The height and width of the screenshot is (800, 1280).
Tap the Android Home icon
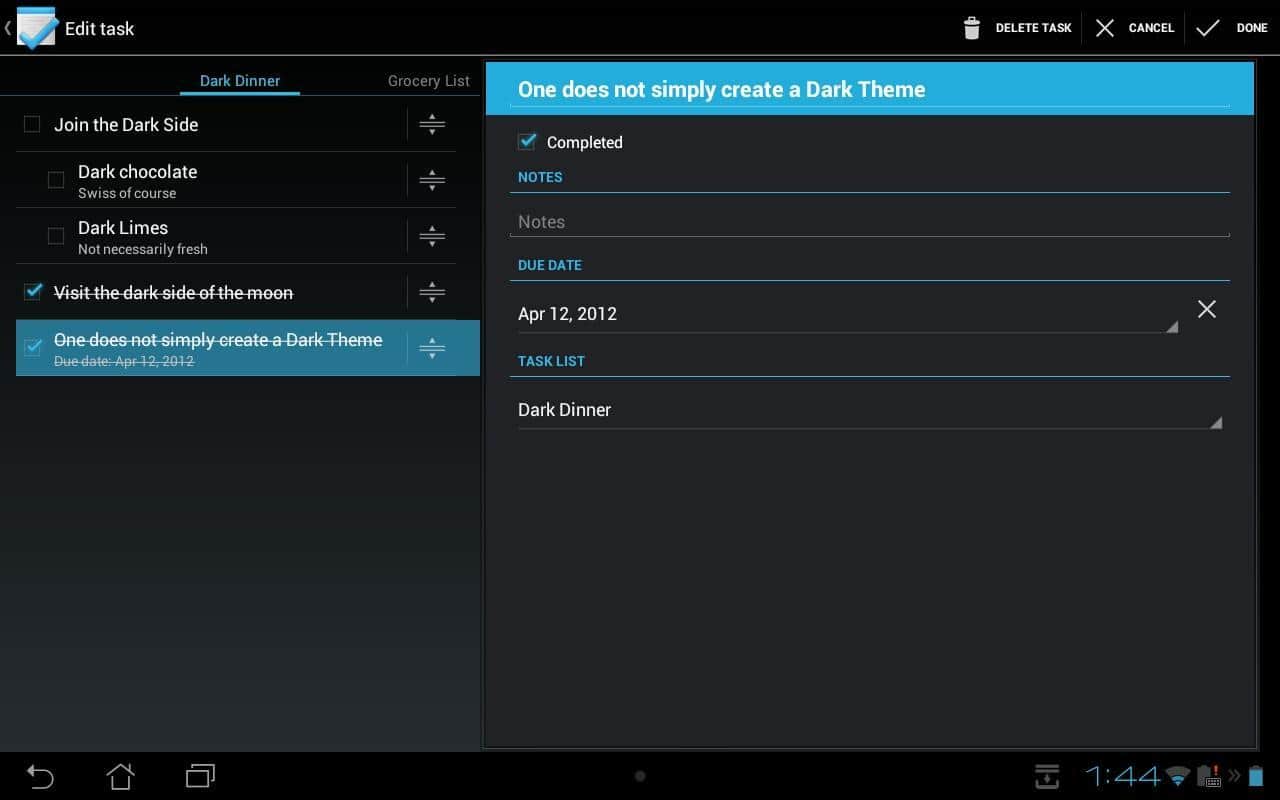coord(120,776)
